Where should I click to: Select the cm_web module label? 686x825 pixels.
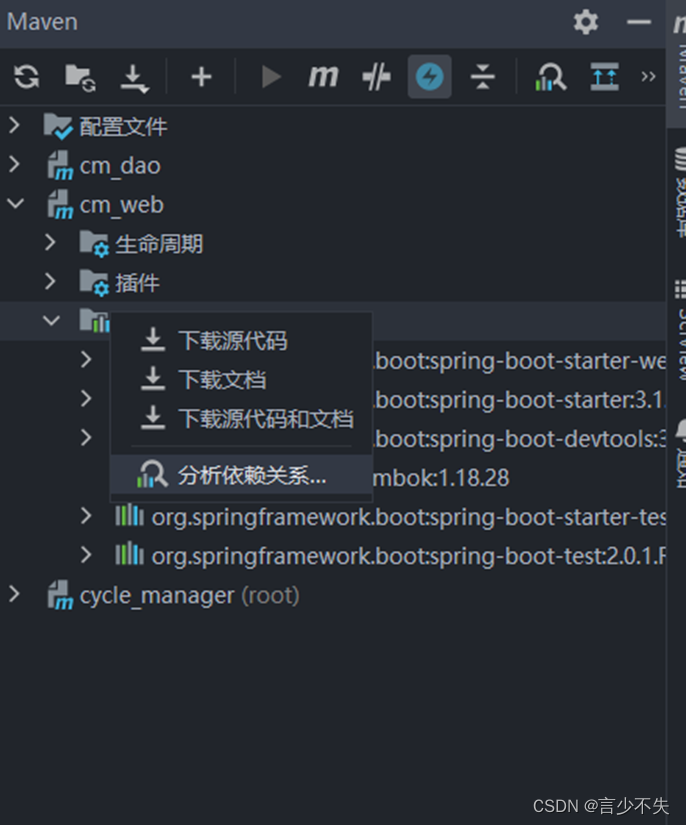pyautogui.click(x=122, y=205)
